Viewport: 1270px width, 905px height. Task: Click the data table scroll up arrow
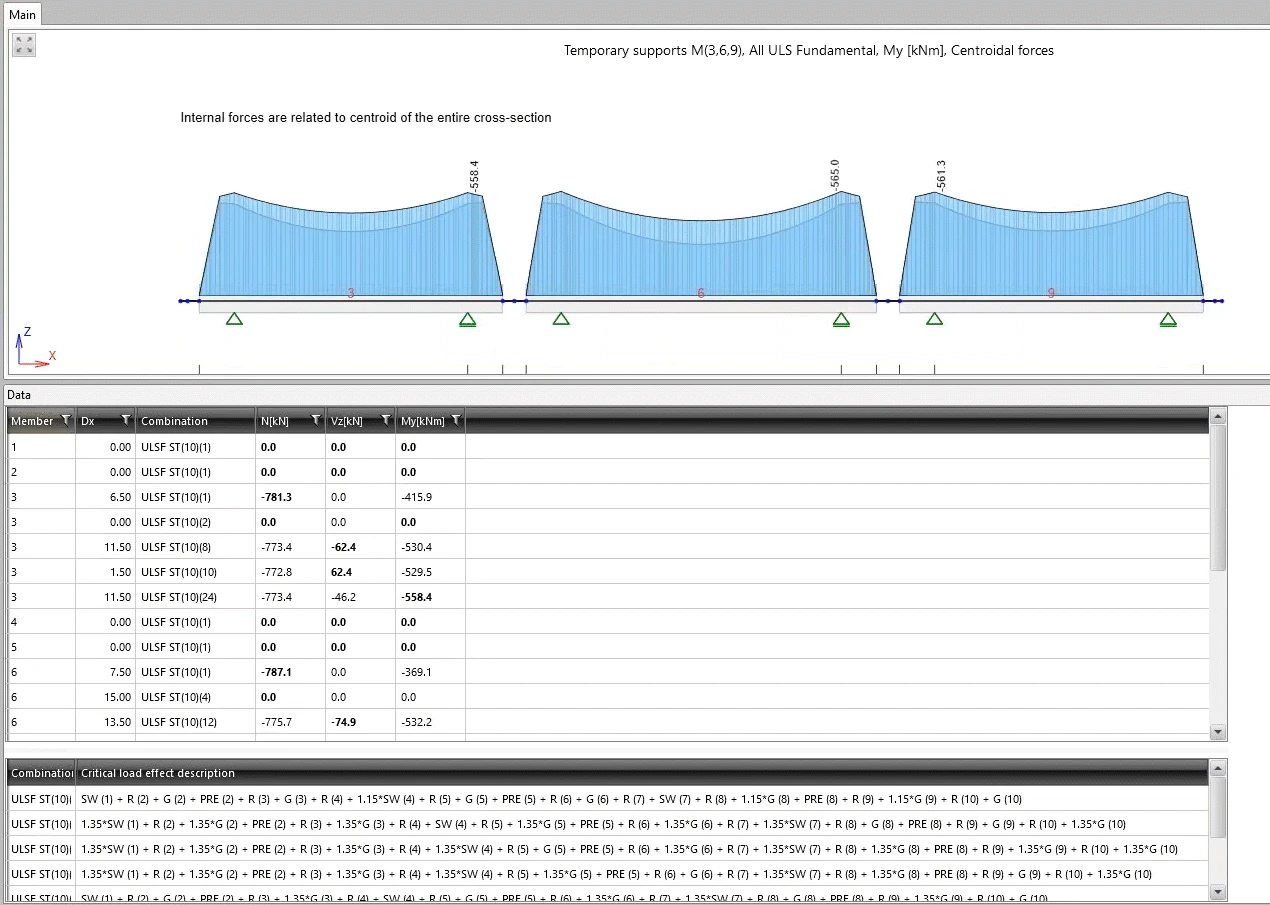tap(1217, 415)
